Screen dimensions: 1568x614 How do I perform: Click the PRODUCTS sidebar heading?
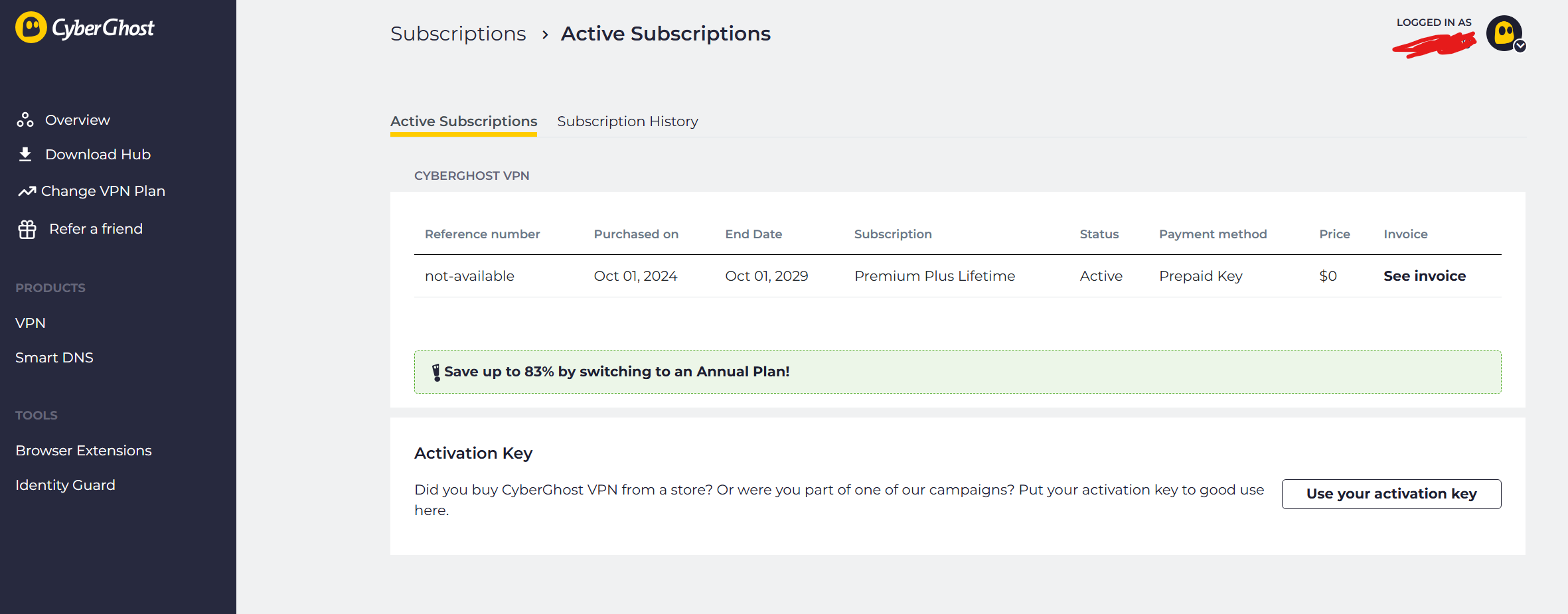pyautogui.click(x=50, y=288)
